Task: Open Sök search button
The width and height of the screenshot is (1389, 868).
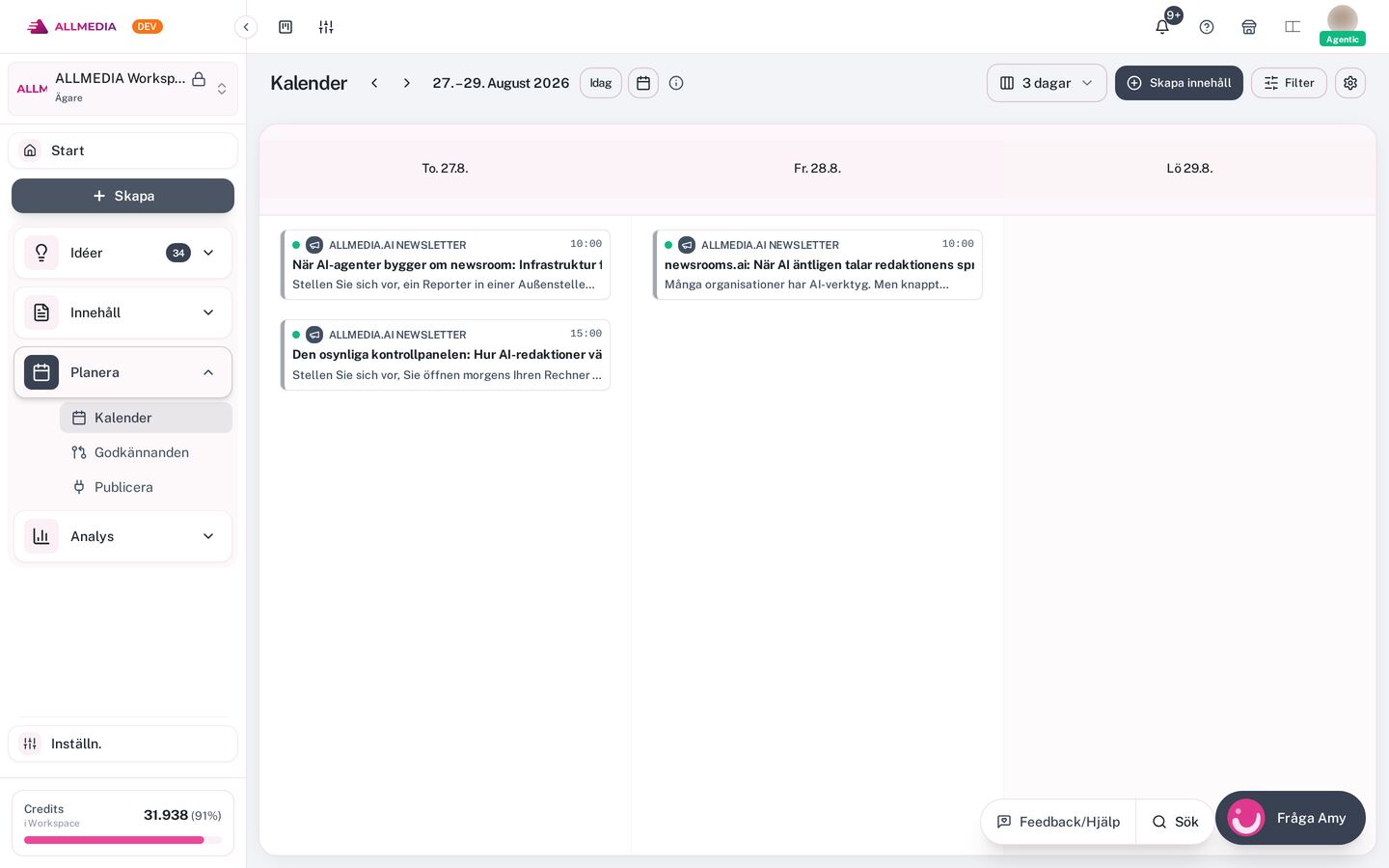Action: click(1175, 822)
